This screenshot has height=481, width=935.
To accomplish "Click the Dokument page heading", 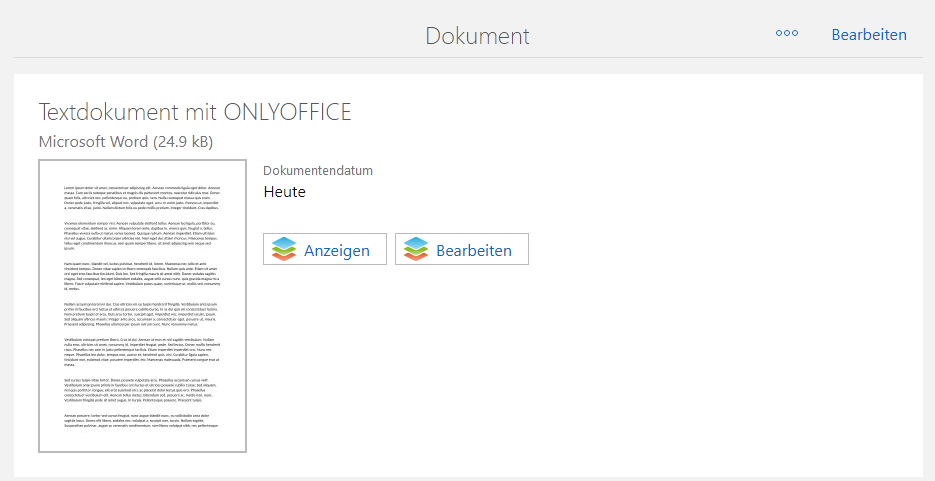I will point(477,36).
